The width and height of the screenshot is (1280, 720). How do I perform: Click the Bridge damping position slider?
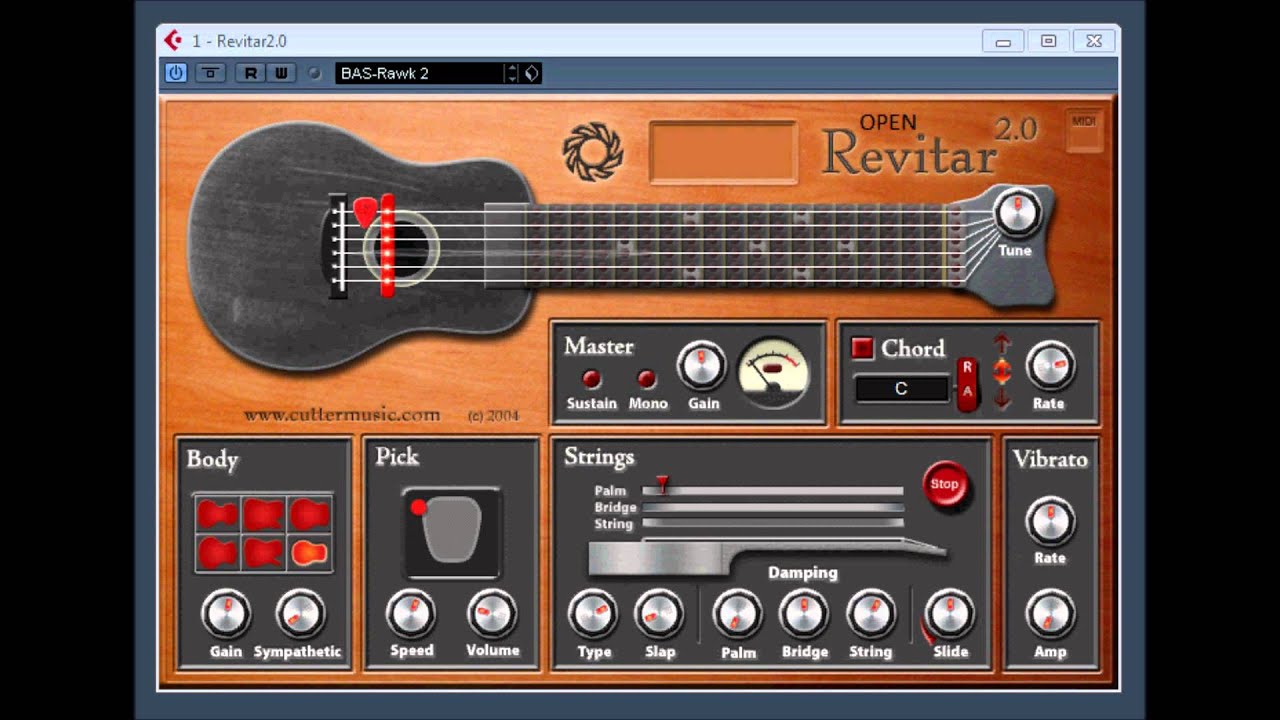point(772,507)
